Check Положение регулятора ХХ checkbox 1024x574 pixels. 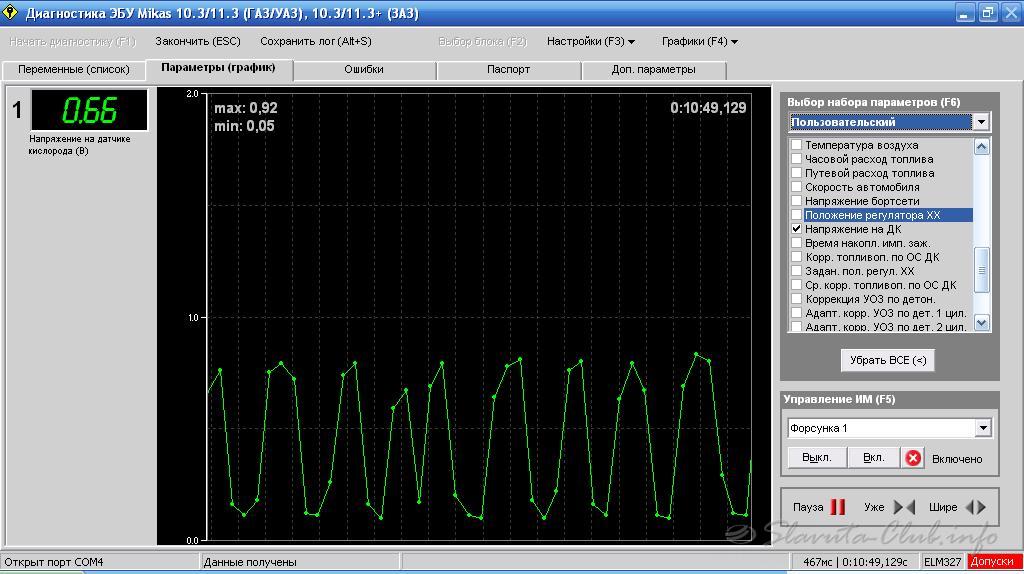pos(796,215)
